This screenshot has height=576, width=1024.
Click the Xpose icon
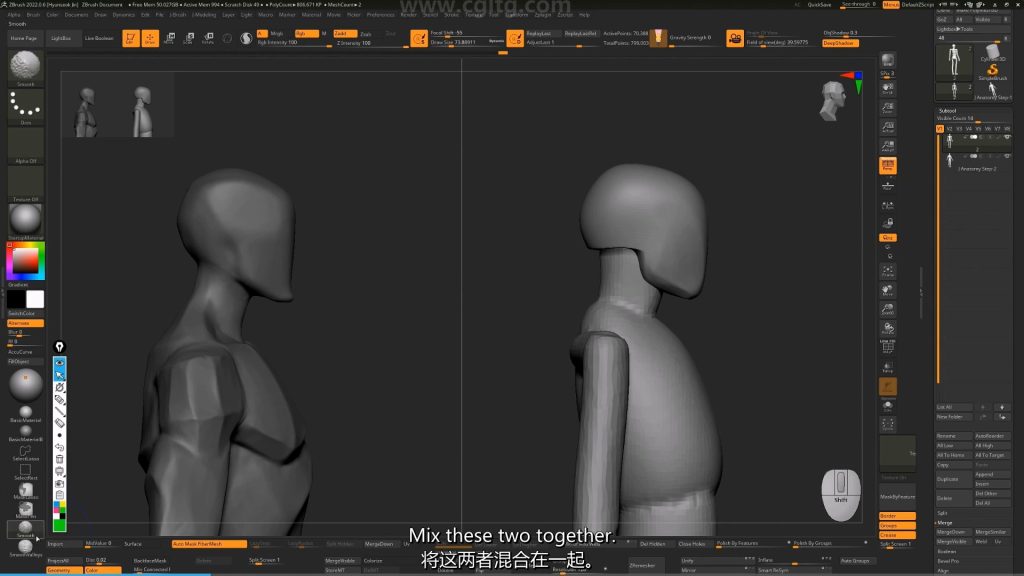pyautogui.click(x=888, y=425)
